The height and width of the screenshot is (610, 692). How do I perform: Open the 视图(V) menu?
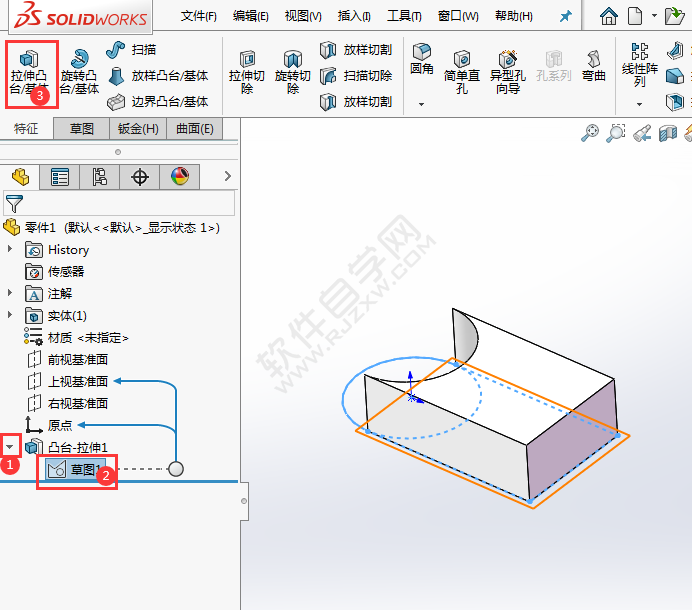point(303,16)
